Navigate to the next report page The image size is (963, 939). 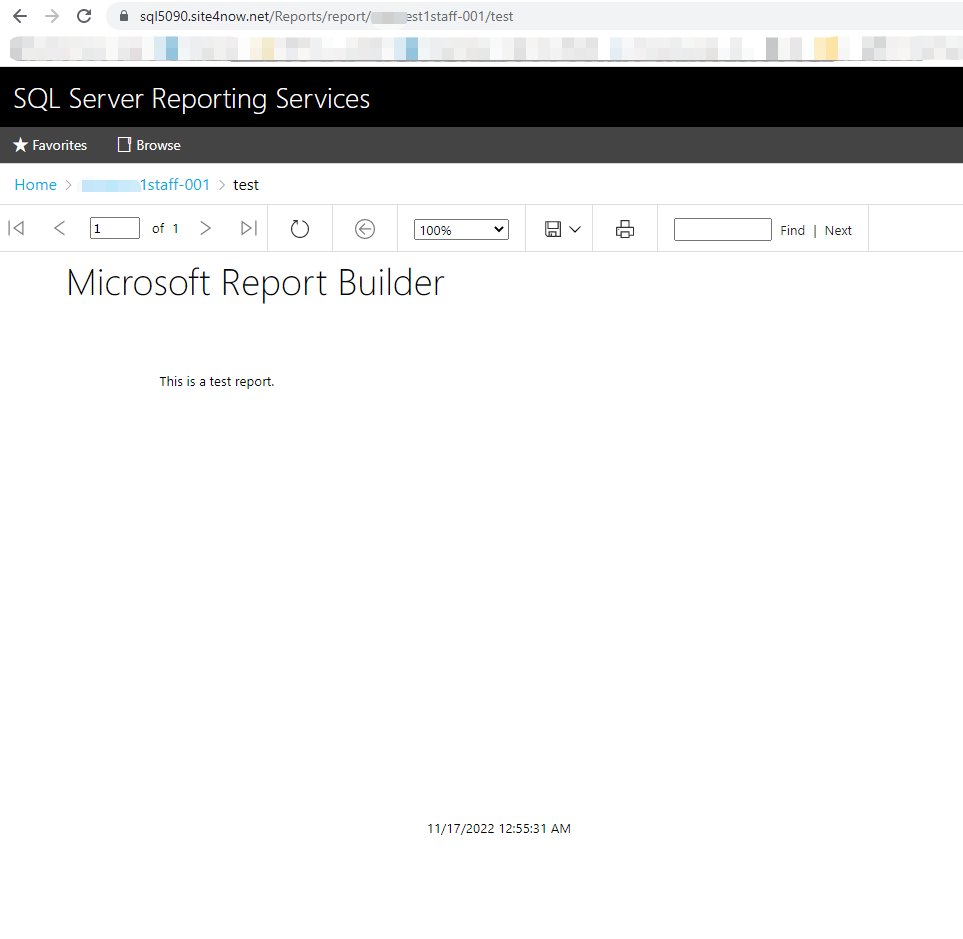(x=205, y=228)
